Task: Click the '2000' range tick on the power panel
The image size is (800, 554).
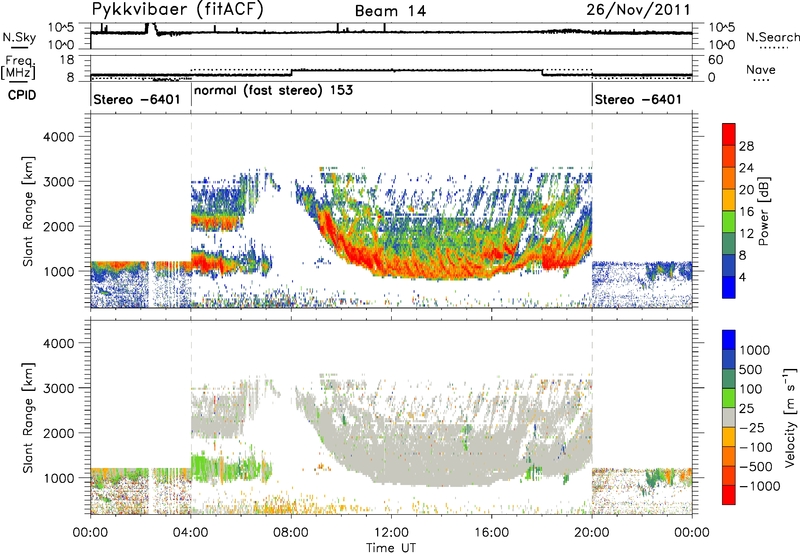Action: click(x=59, y=226)
